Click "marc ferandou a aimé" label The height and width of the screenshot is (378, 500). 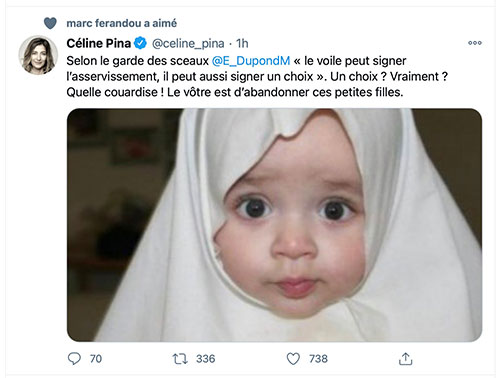point(122,23)
